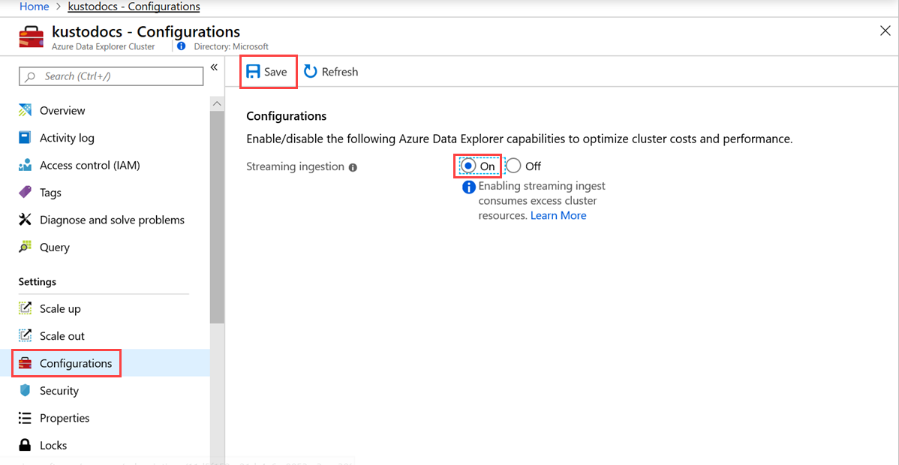Viewport: 899px width, 465px height.
Task: Click the Access control (IAM) icon
Action: click(x=25, y=165)
